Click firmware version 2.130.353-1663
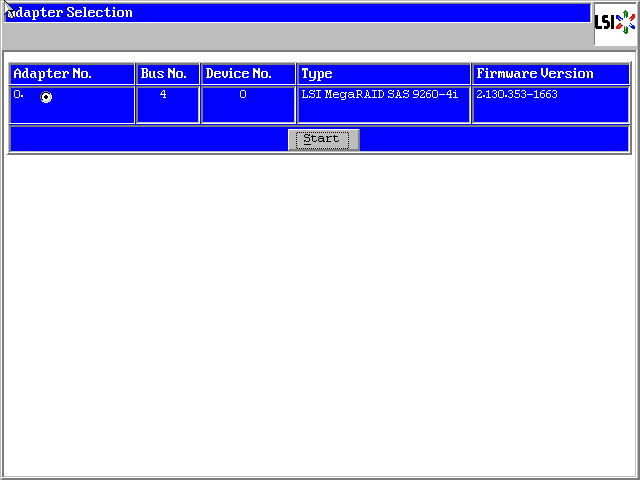The image size is (640, 480). (517, 94)
